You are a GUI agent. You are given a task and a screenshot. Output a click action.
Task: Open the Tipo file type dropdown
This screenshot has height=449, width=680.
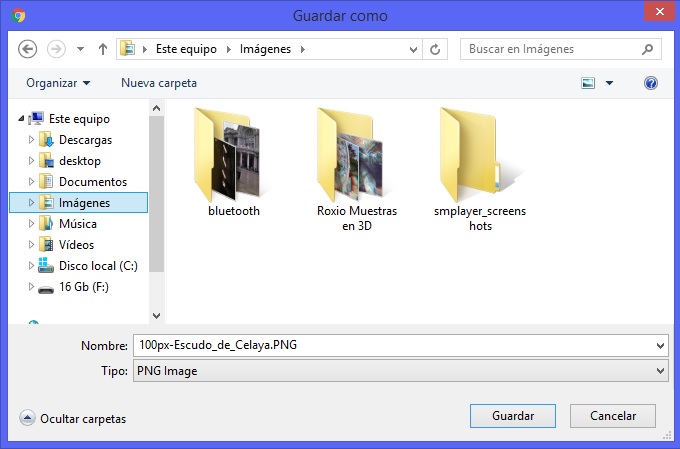point(399,371)
